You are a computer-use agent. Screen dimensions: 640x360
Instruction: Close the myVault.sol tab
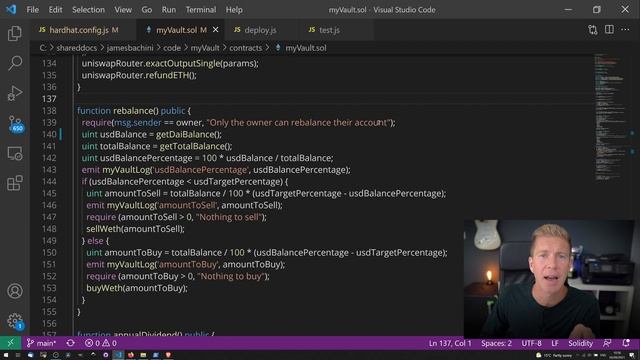tap(216, 30)
